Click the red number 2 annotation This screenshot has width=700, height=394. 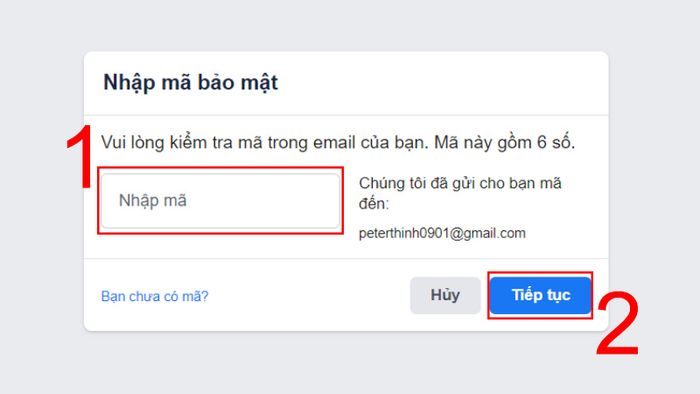[x=618, y=323]
